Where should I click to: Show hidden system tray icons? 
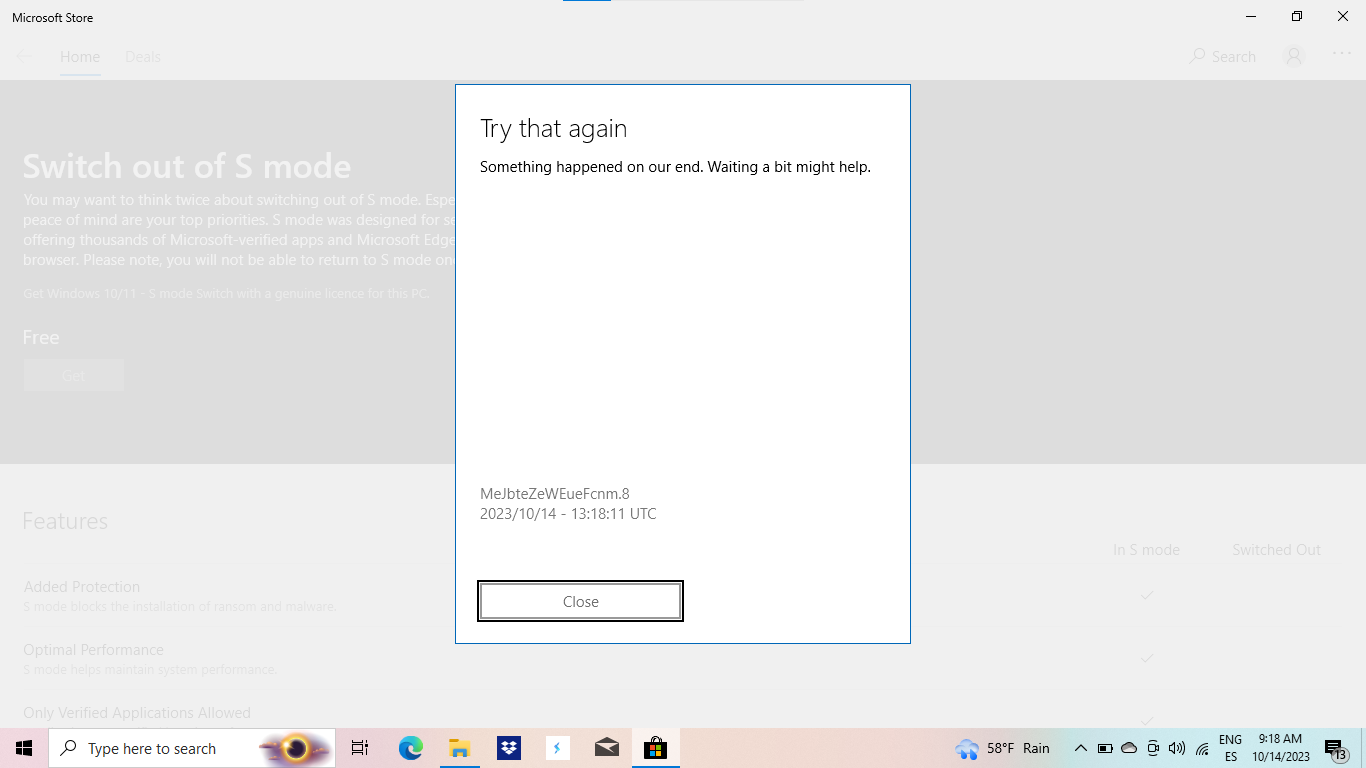point(1080,748)
